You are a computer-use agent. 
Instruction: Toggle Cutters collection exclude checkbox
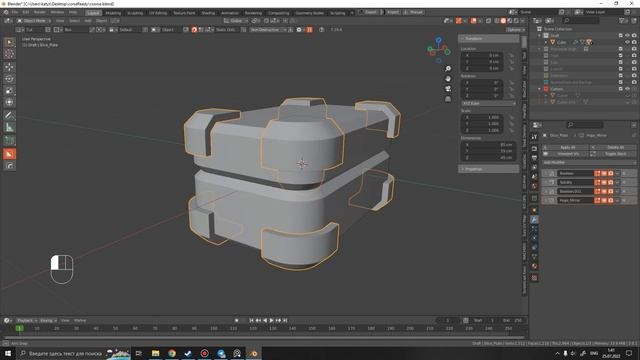(x=621, y=89)
